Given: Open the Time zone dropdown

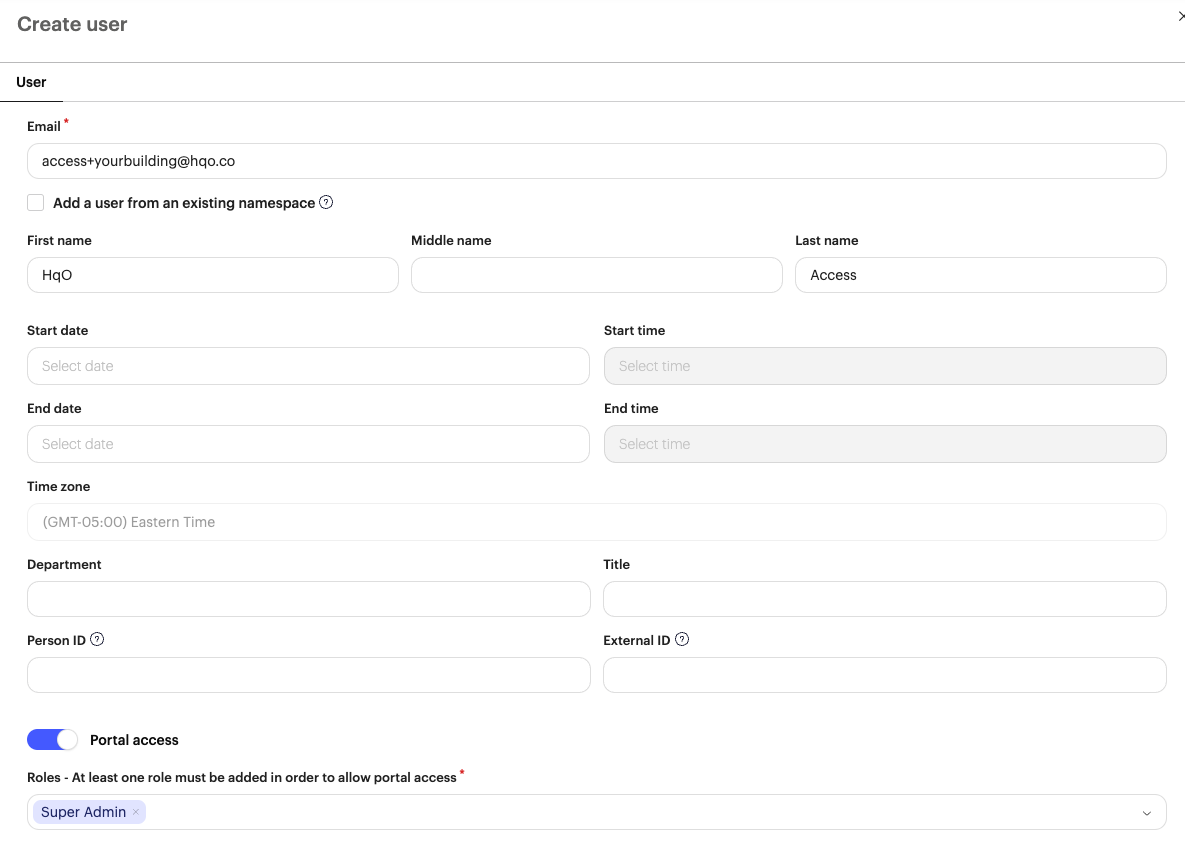Looking at the screenshot, I should (x=596, y=522).
